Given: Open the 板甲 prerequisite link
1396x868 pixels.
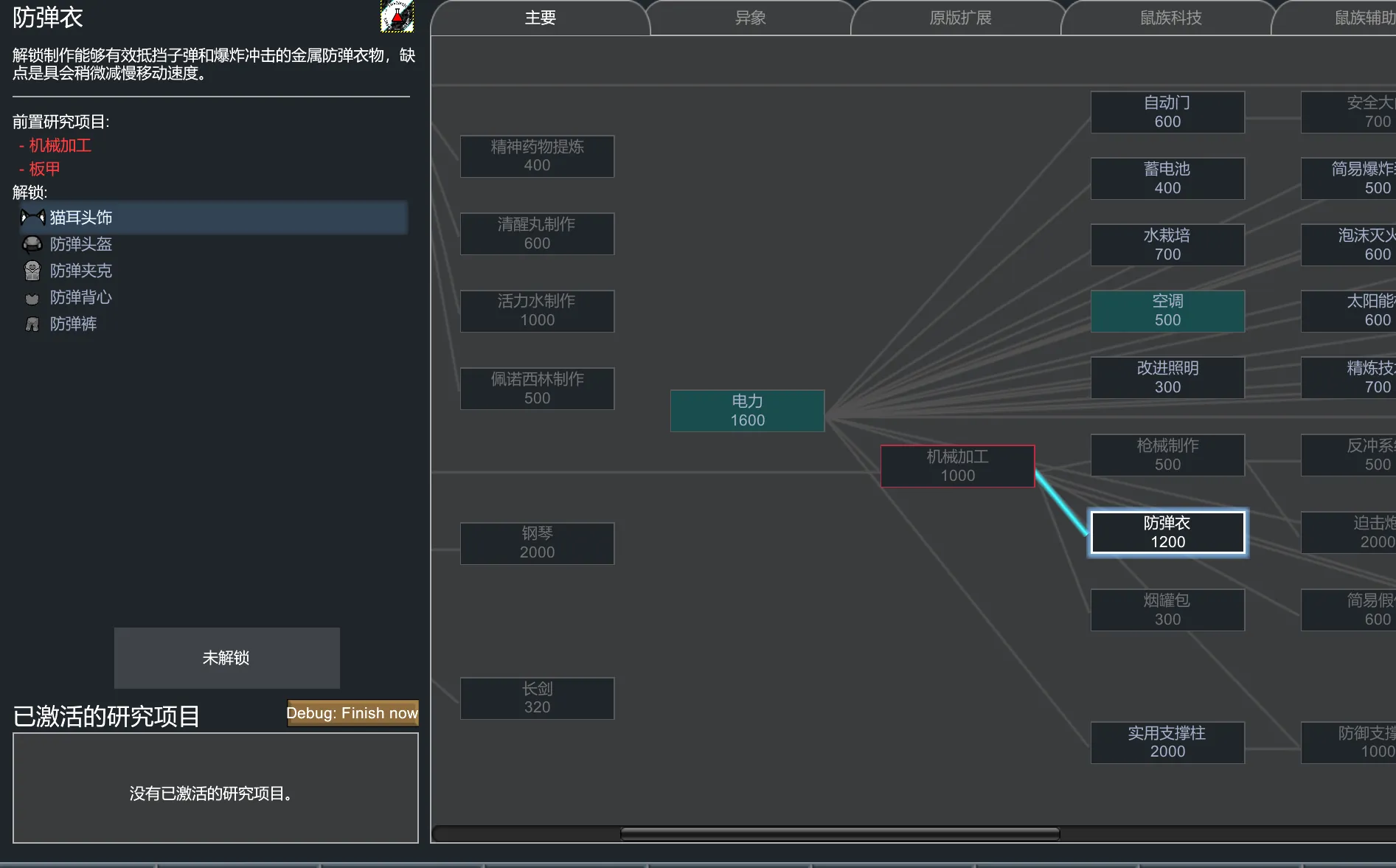Looking at the screenshot, I should tap(44, 169).
